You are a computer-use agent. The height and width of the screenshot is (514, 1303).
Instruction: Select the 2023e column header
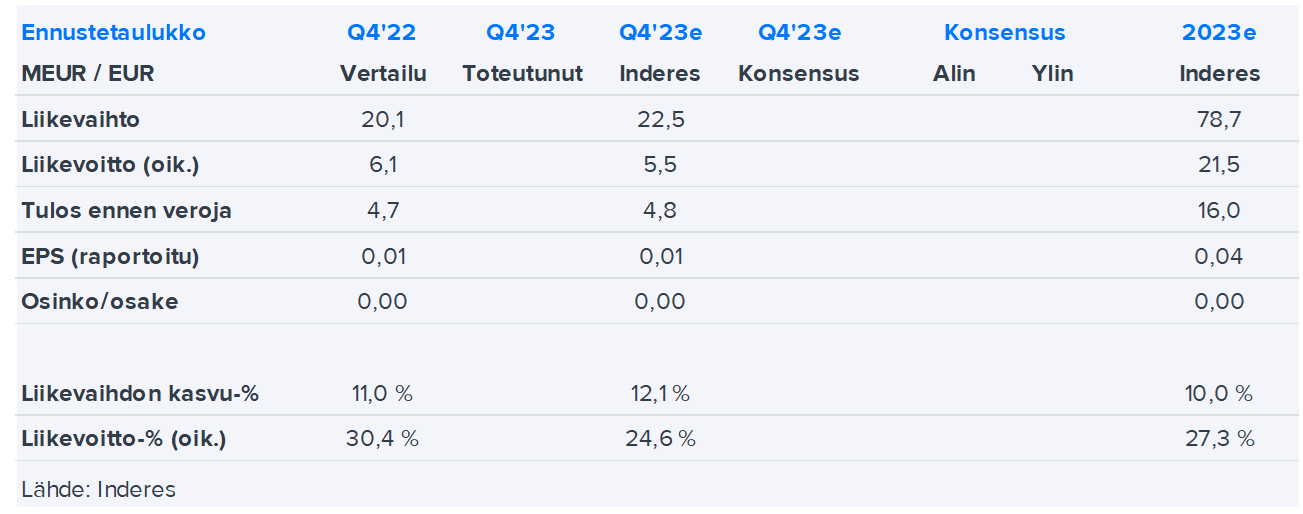point(1219,32)
